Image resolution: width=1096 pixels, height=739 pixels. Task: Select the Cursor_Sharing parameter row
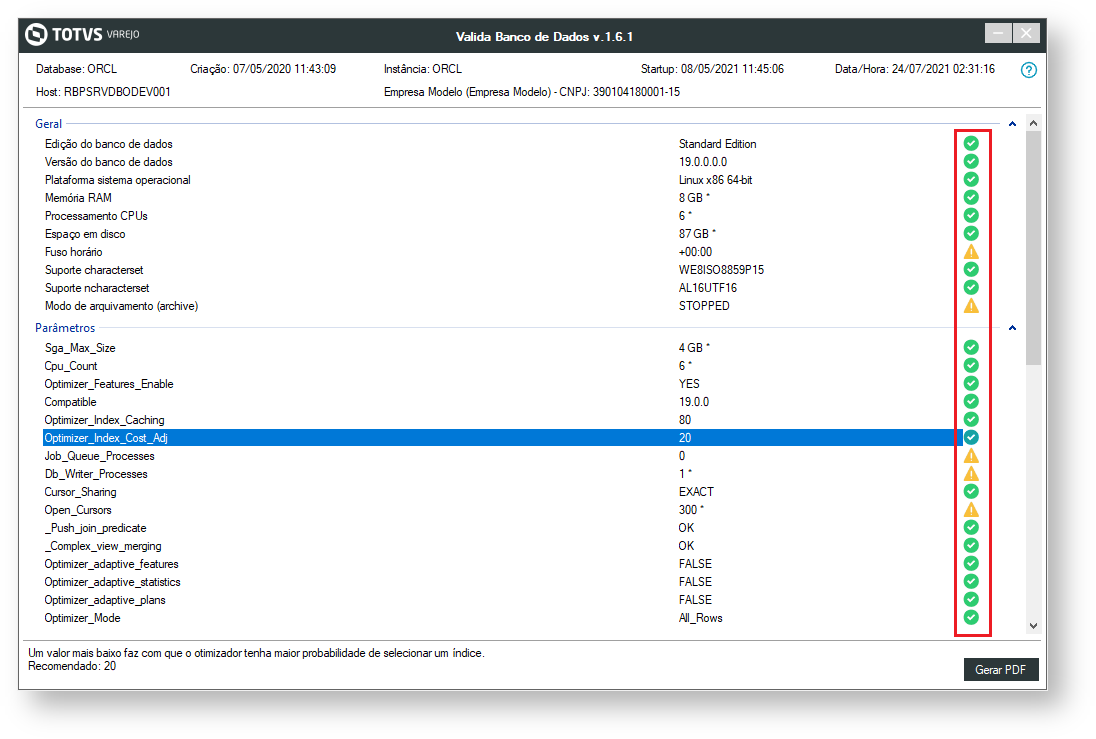coord(503,492)
